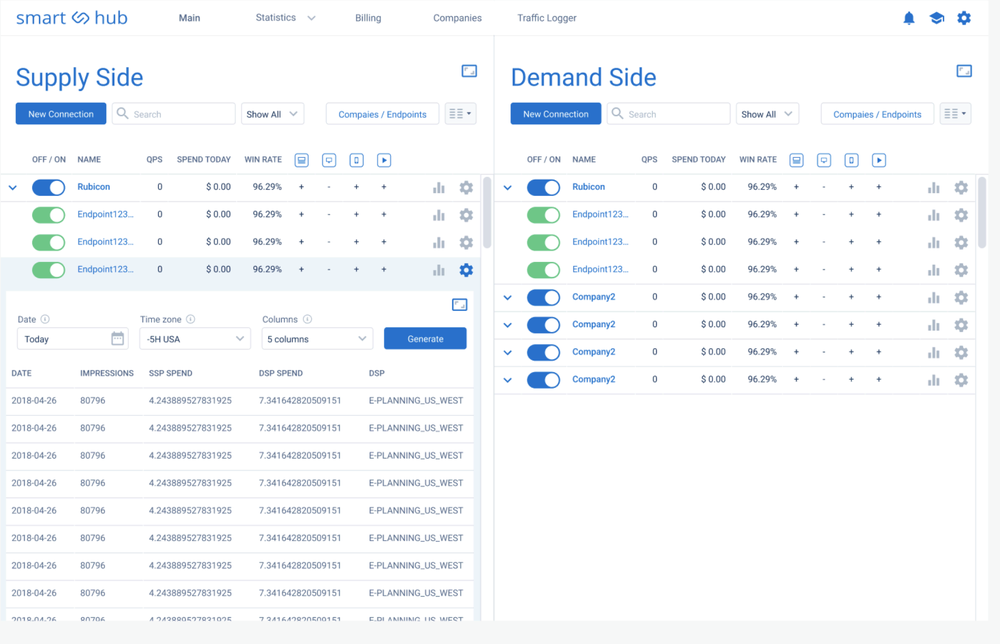
Task: Toggle the highlighted Endpoint123 row switch
Action: point(48,270)
